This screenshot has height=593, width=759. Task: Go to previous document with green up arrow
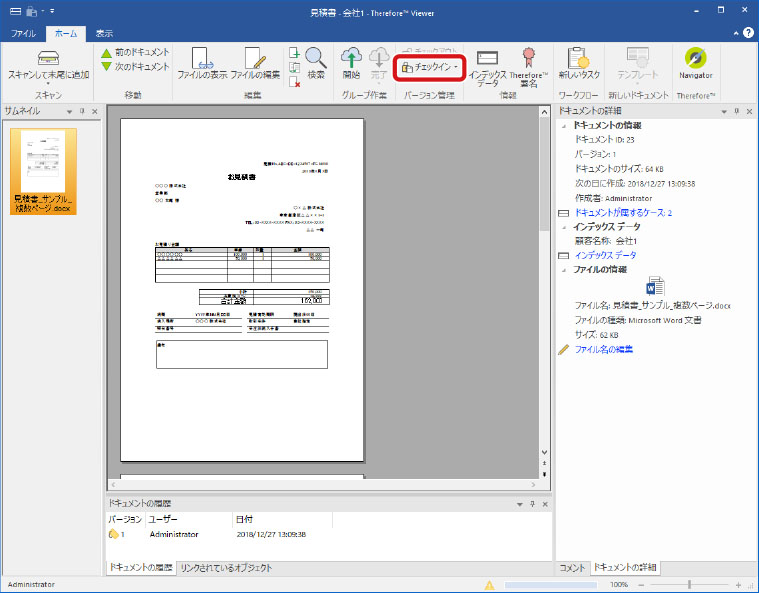[x=106, y=52]
